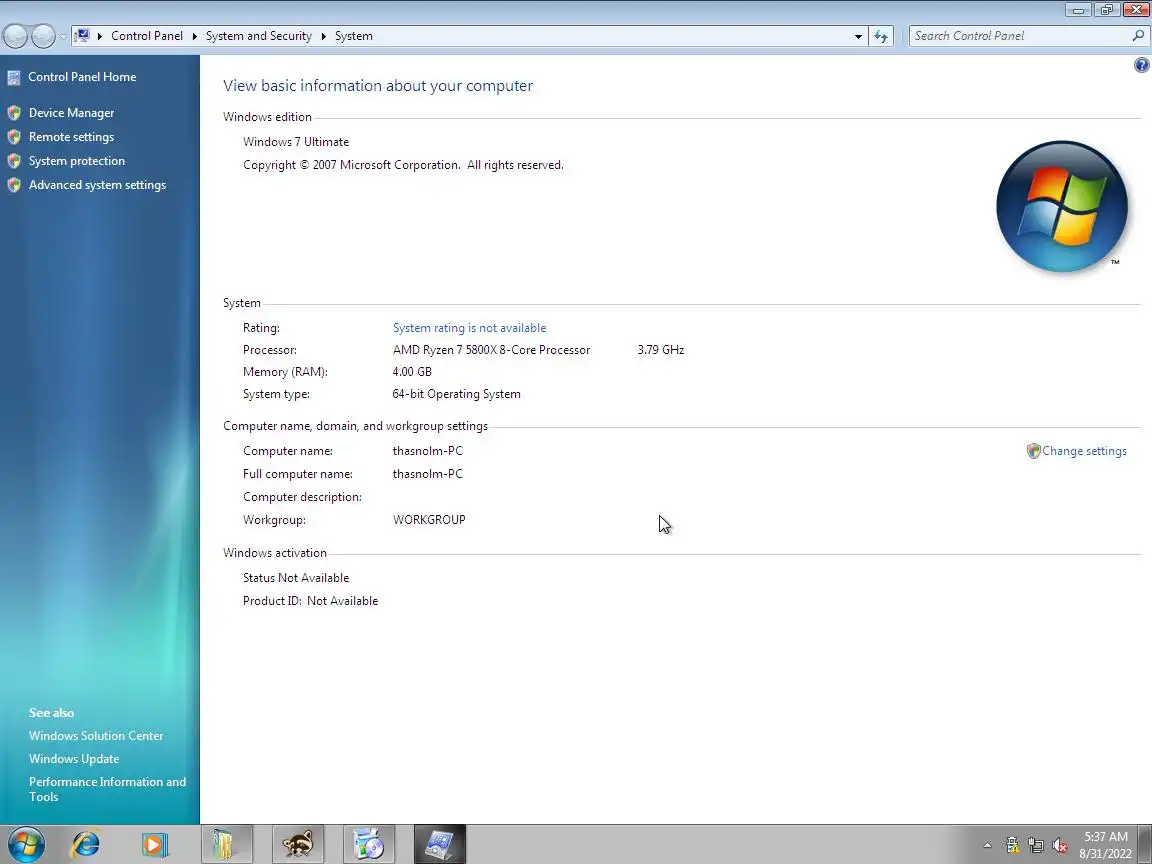Click 'Product ID: Not Available' text
The width and height of the screenshot is (1152, 864).
(x=311, y=601)
